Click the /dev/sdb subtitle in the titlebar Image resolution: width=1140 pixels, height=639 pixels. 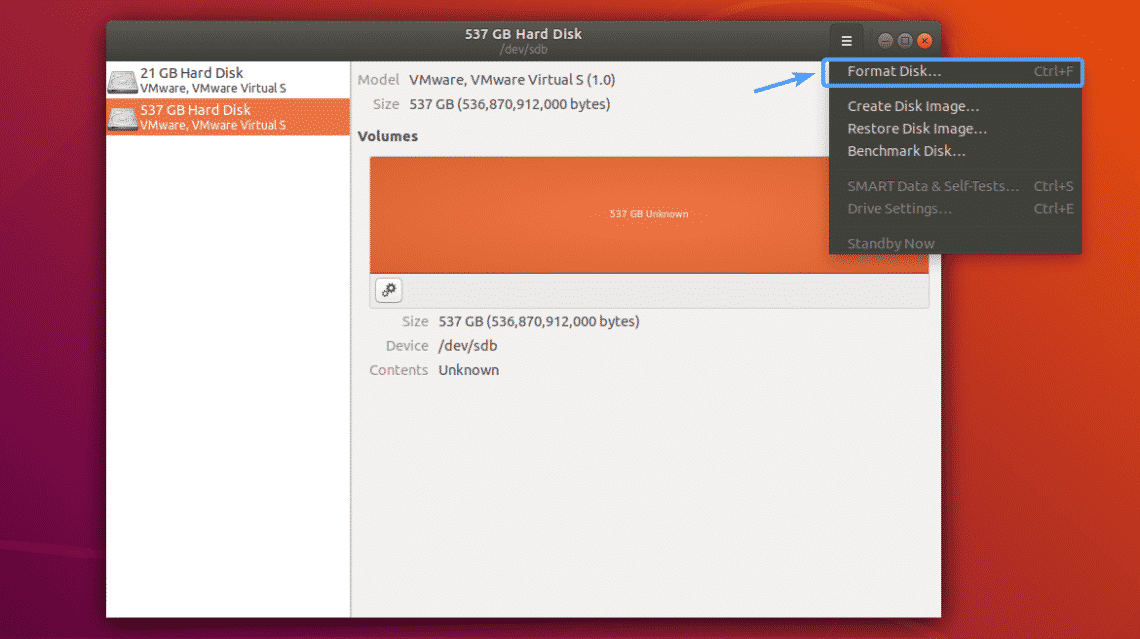coord(523,49)
